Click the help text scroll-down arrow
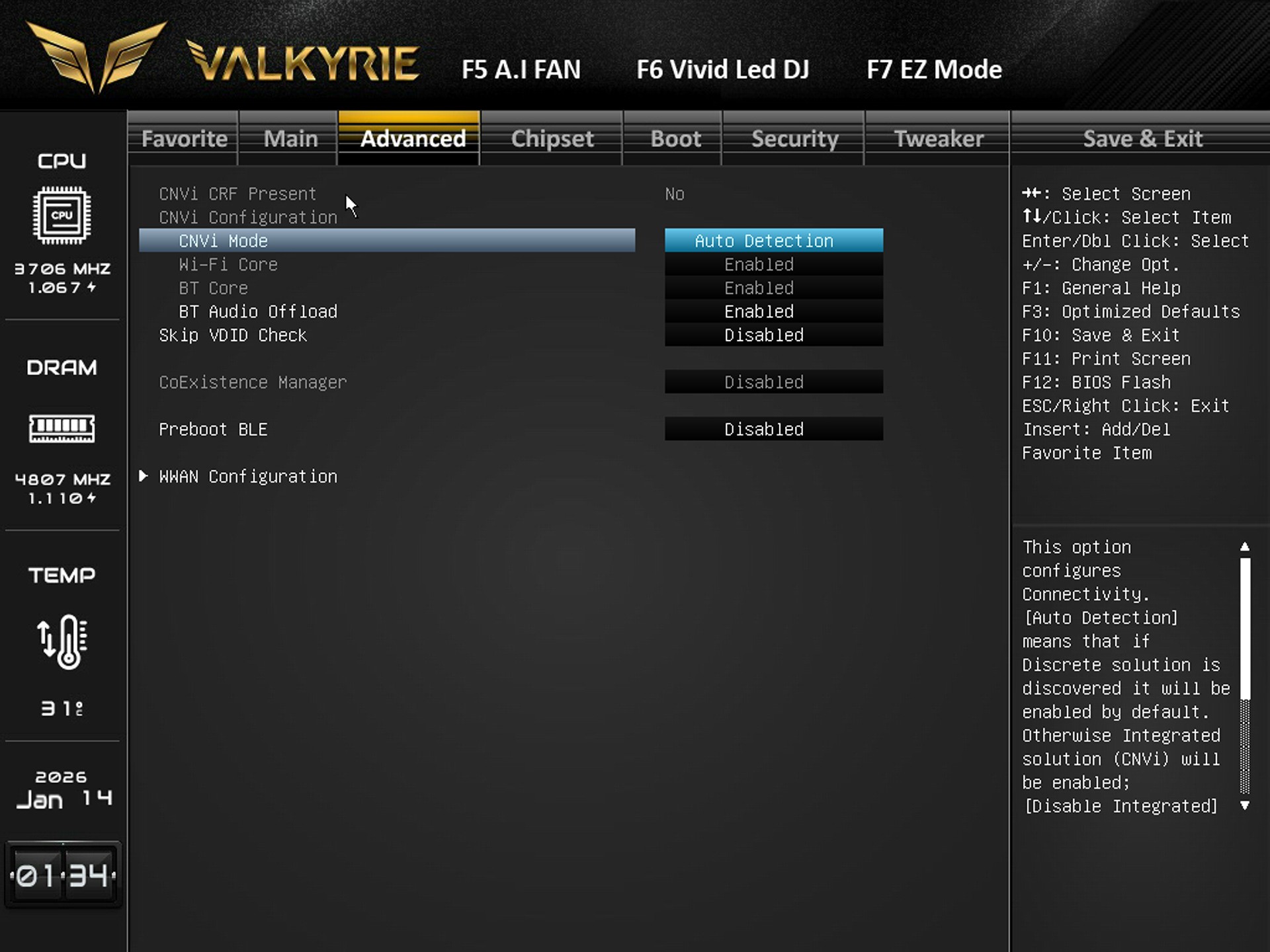The width and height of the screenshot is (1270, 952). click(1244, 805)
